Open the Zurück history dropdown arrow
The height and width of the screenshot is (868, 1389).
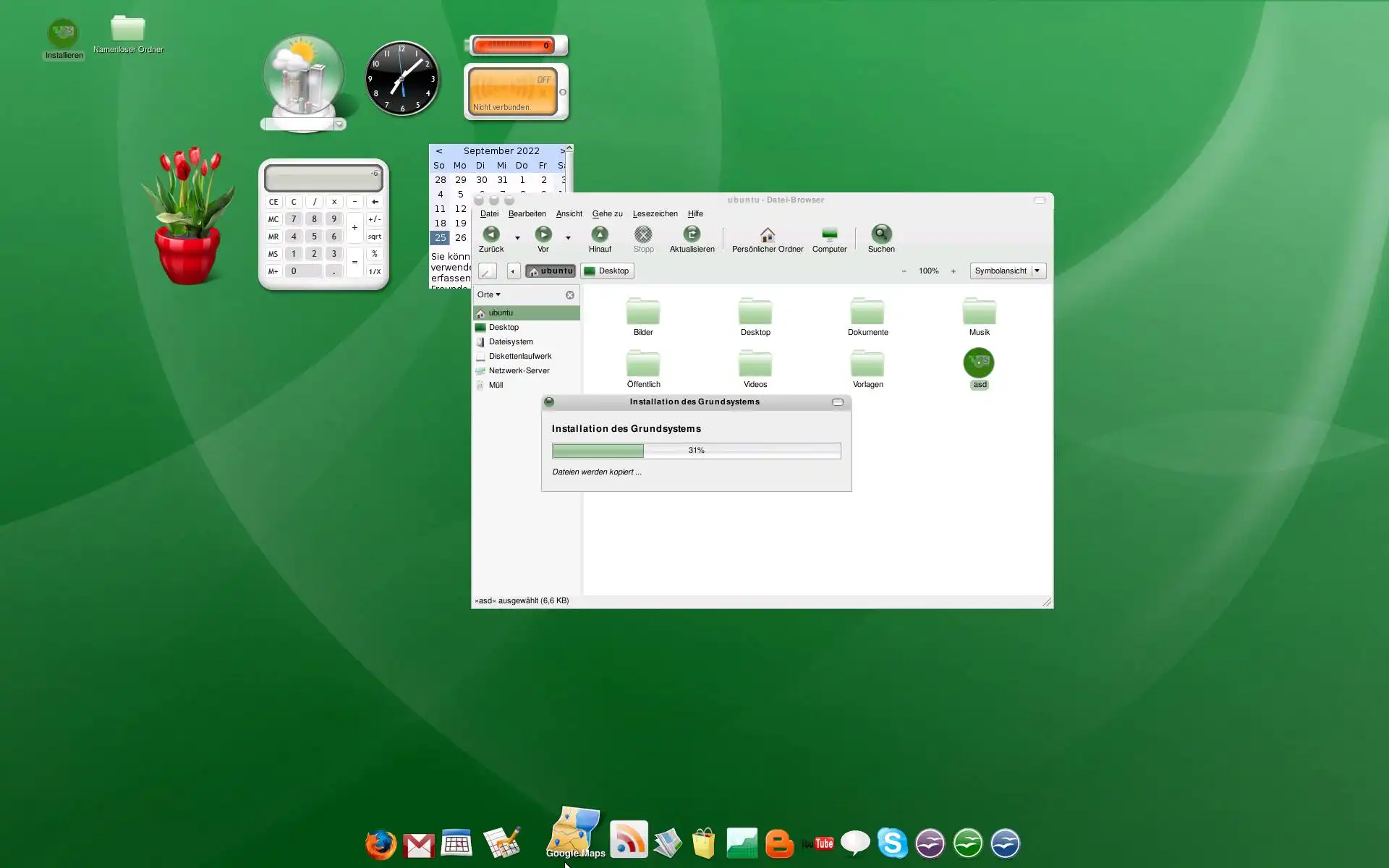(x=517, y=238)
